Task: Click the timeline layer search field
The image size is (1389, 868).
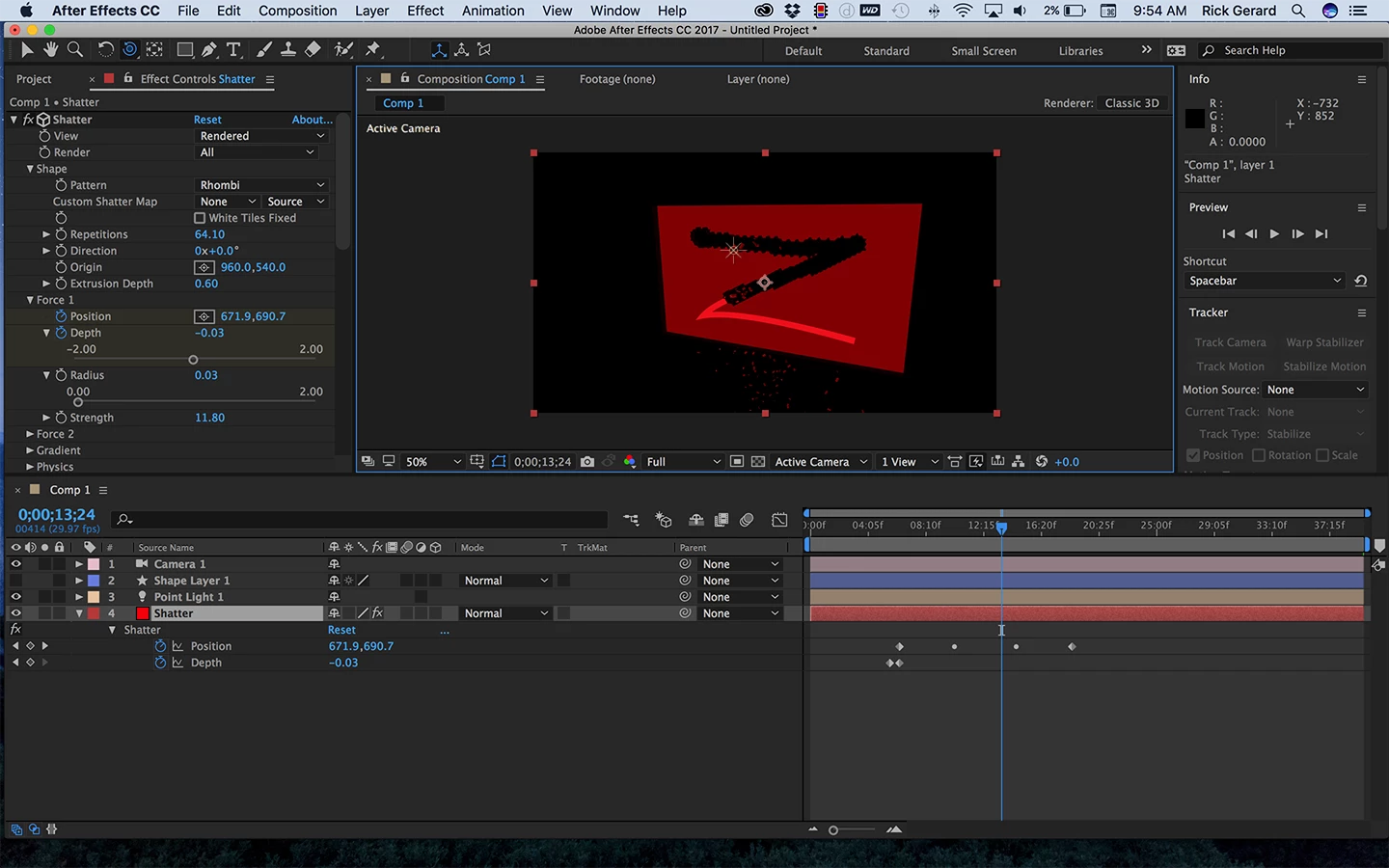Action: click(x=359, y=520)
